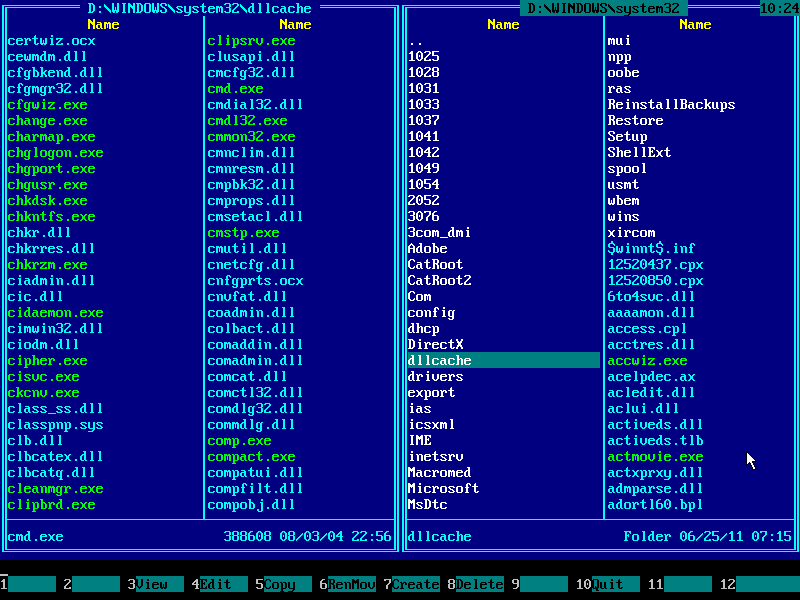This screenshot has width=800, height=600.
Task: Select the 6to4svc.dll file
Action: (x=652, y=296)
